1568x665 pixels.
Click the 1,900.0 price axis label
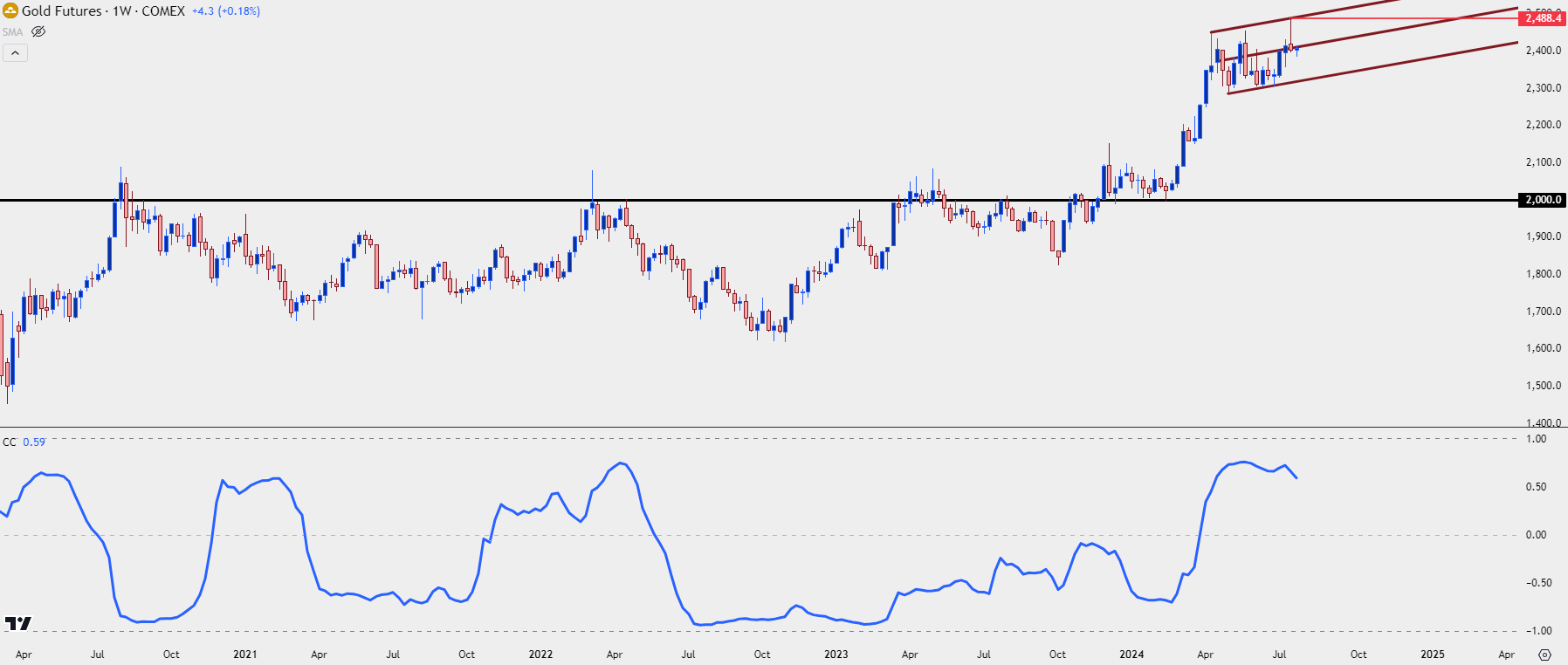[x=1543, y=237]
